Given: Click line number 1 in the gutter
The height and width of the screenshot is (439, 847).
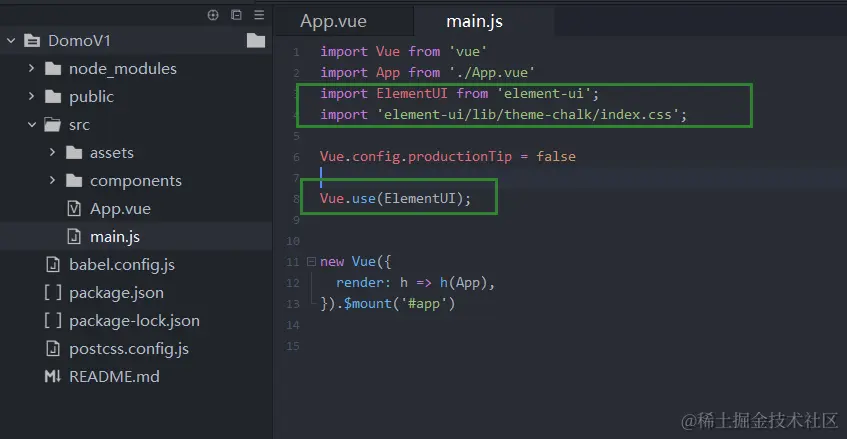Looking at the screenshot, I should coord(296,52).
